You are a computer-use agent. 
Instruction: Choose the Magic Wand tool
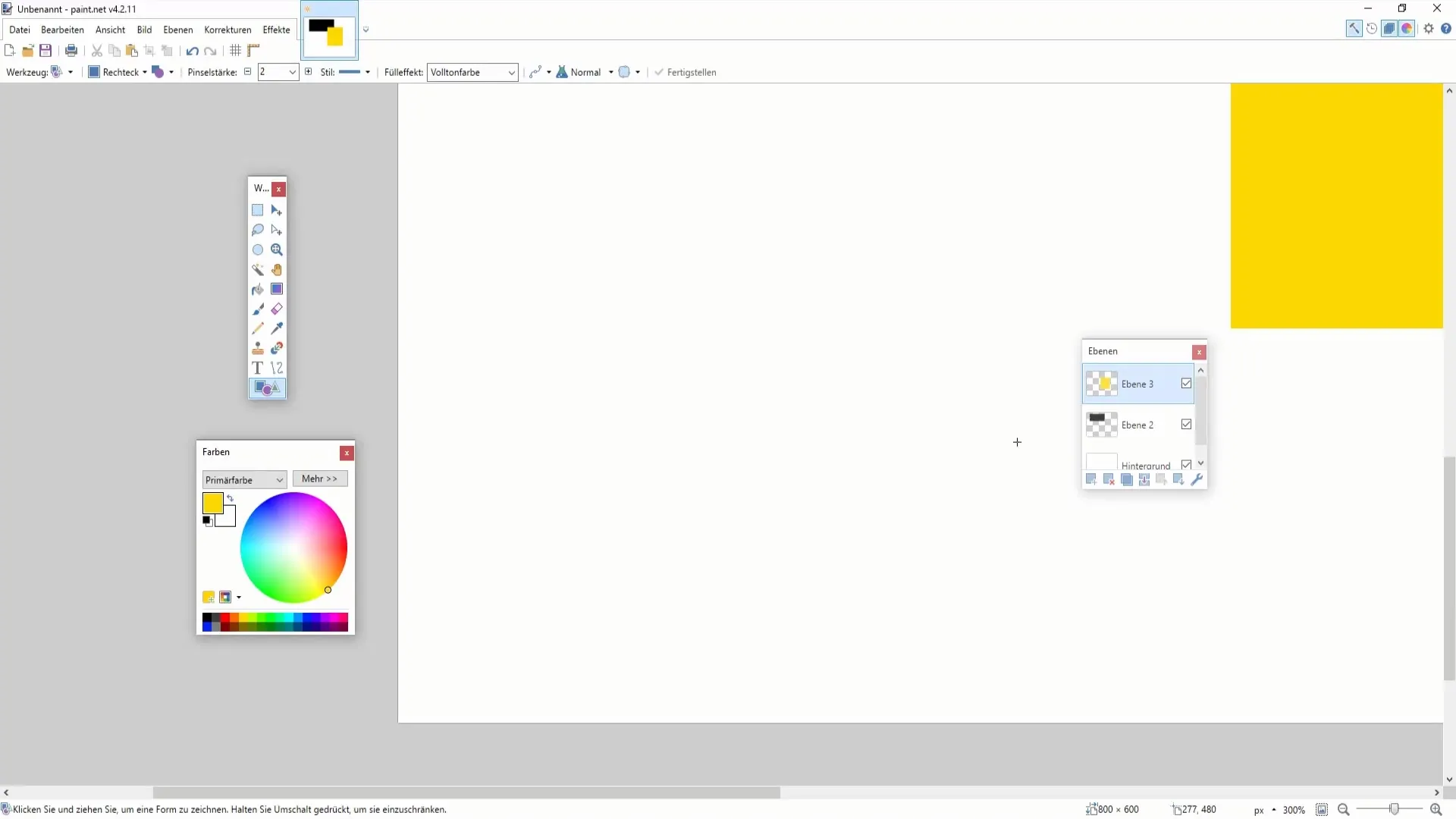click(x=258, y=269)
